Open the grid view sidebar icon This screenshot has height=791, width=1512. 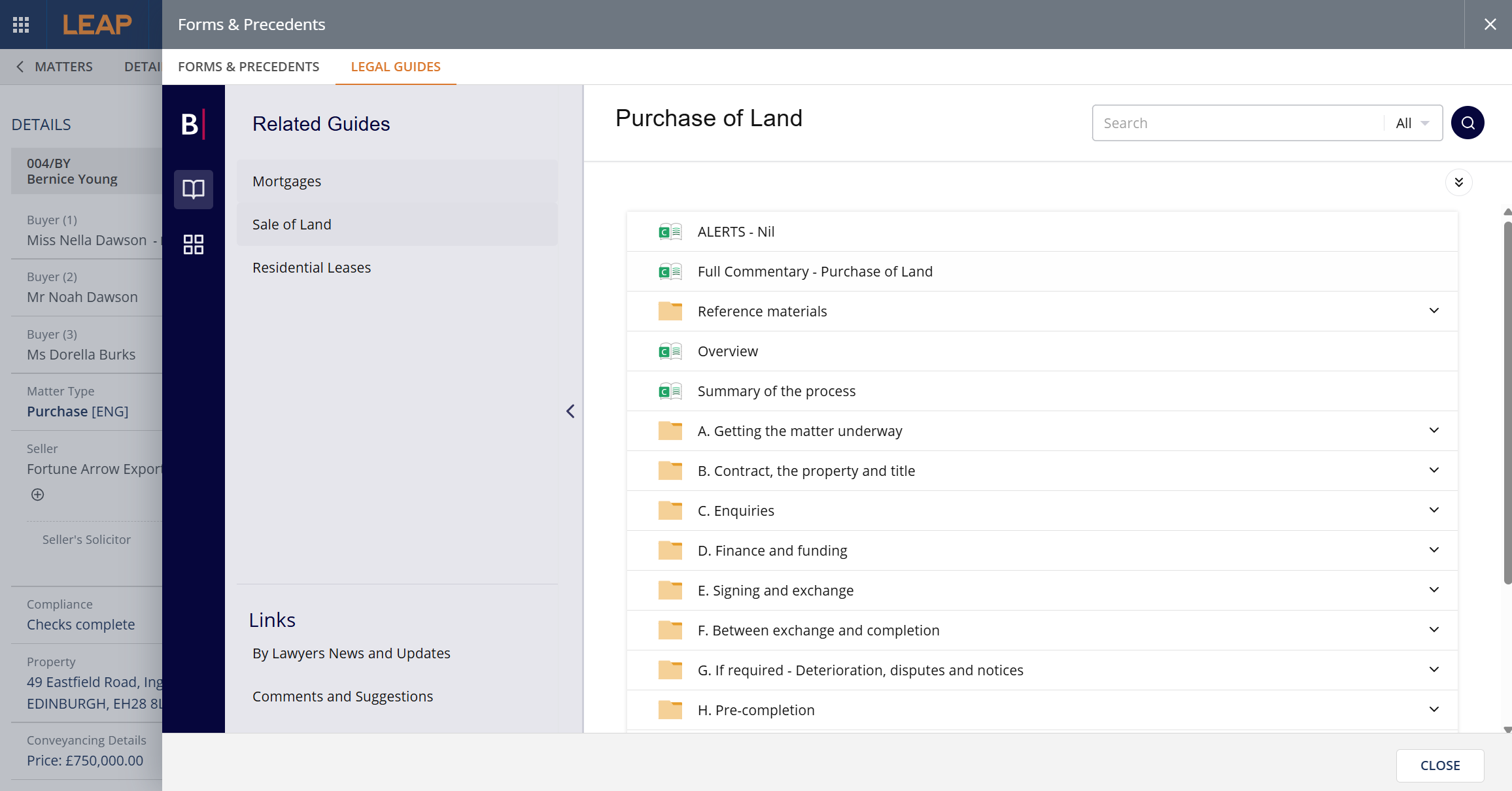click(193, 244)
